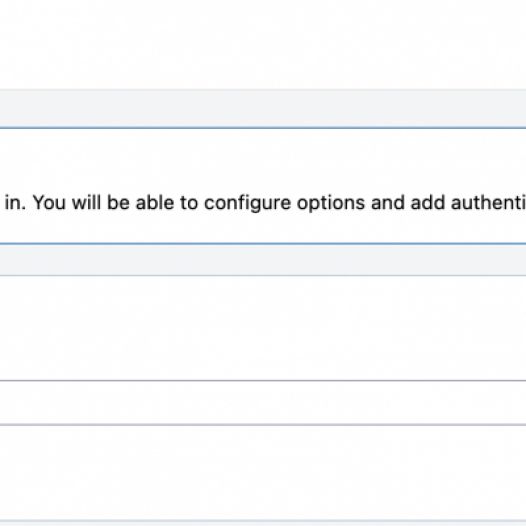Click the gray band below the description panel
This screenshot has width=526, height=526.
coord(263,260)
